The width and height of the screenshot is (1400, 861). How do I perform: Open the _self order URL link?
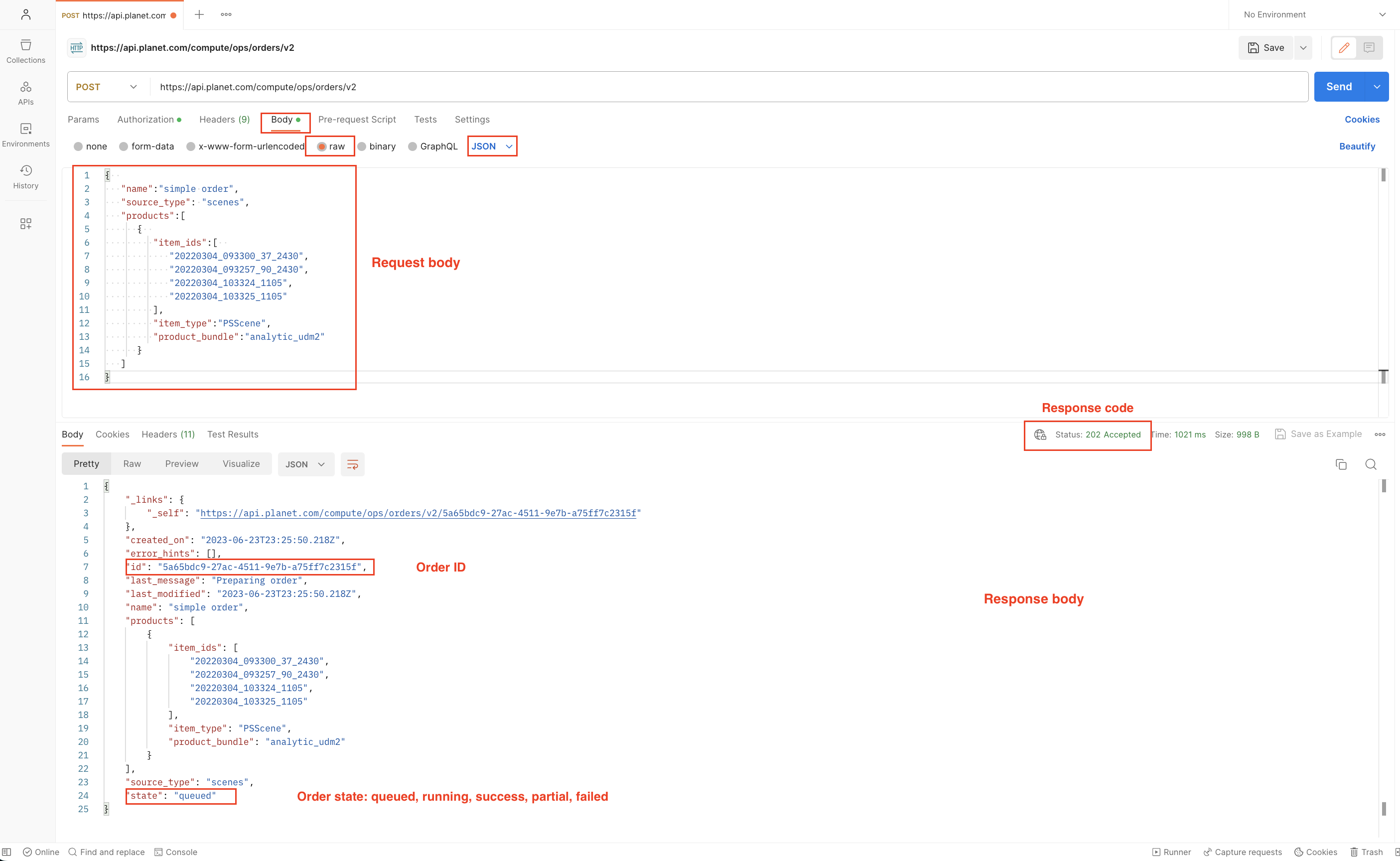tap(419, 513)
